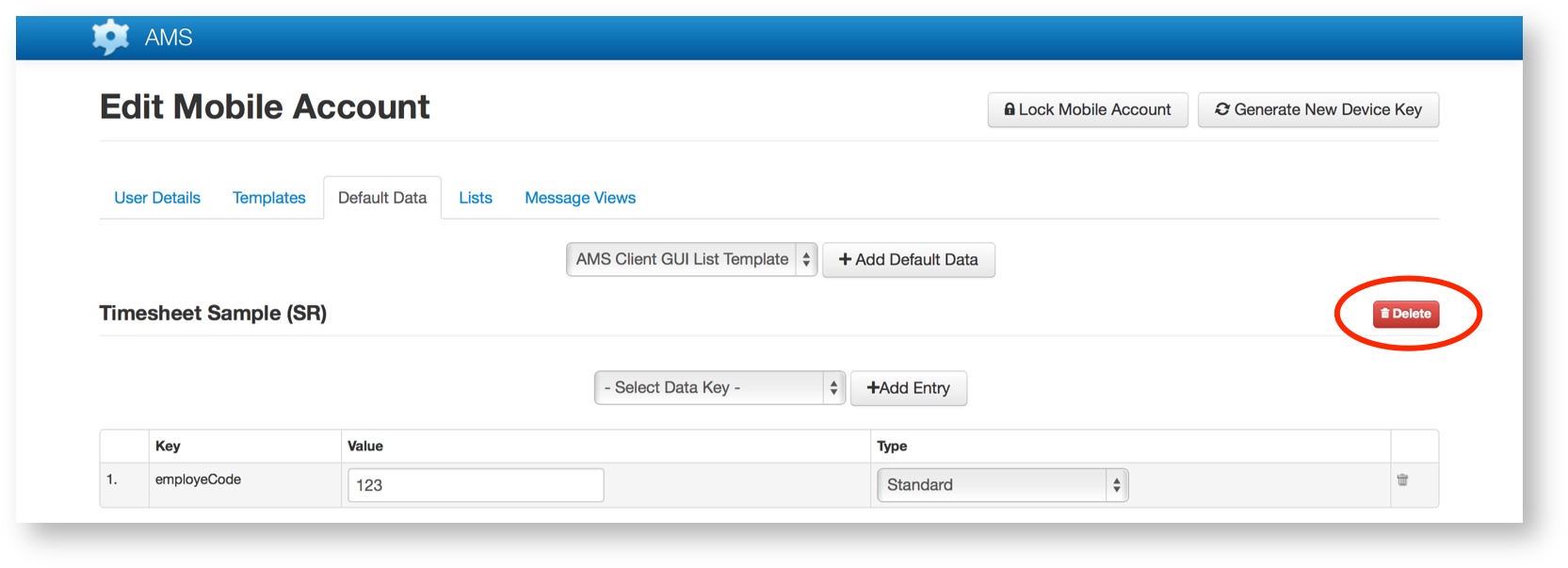1568x568 pixels.
Task: Open the Select Data Key dropdown
Action: [x=719, y=388]
